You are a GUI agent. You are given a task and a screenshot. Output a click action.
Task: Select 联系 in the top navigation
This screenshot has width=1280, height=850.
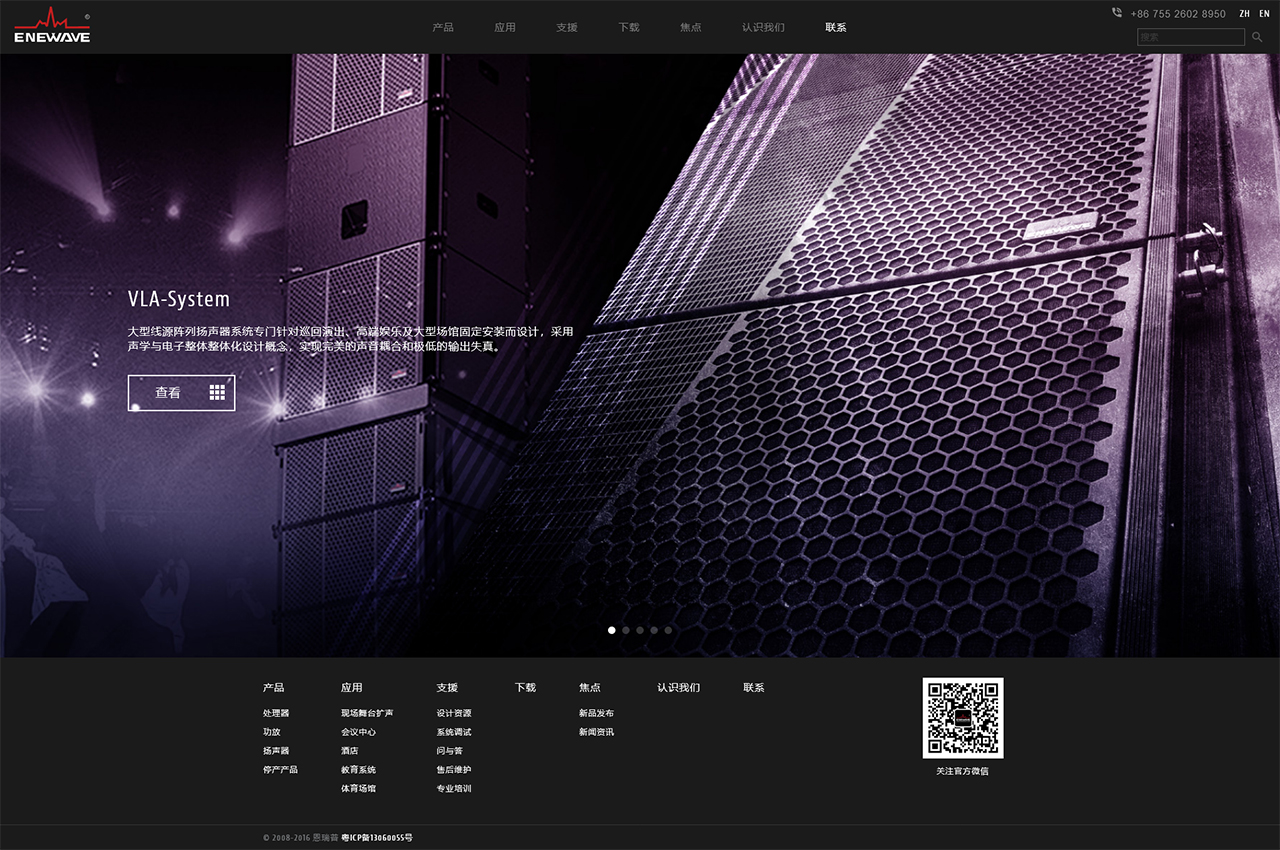click(836, 27)
